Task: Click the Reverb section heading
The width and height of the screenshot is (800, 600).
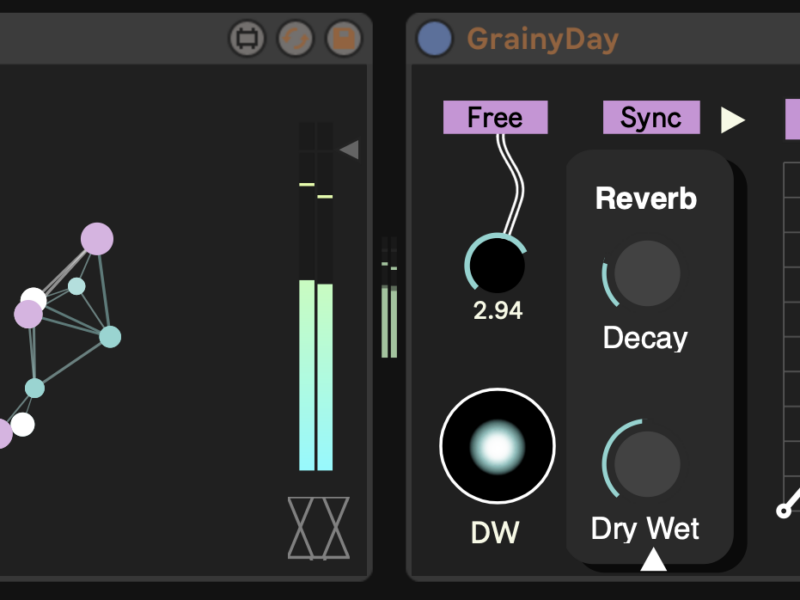Action: click(646, 198)
